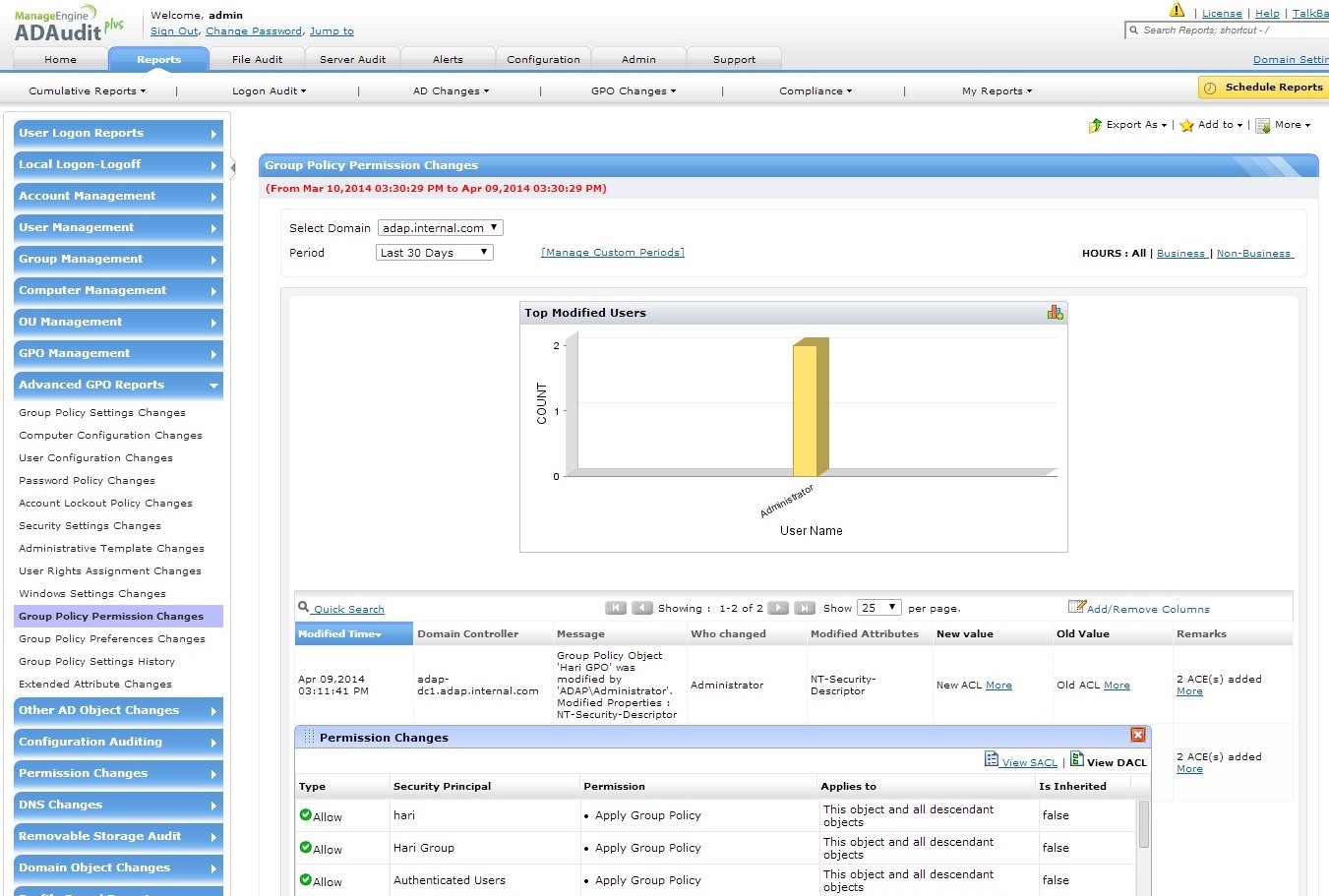Viewport: 1329px width, 896px height.
Task: Switch to the File Audit tab
Action: (257, 59)
